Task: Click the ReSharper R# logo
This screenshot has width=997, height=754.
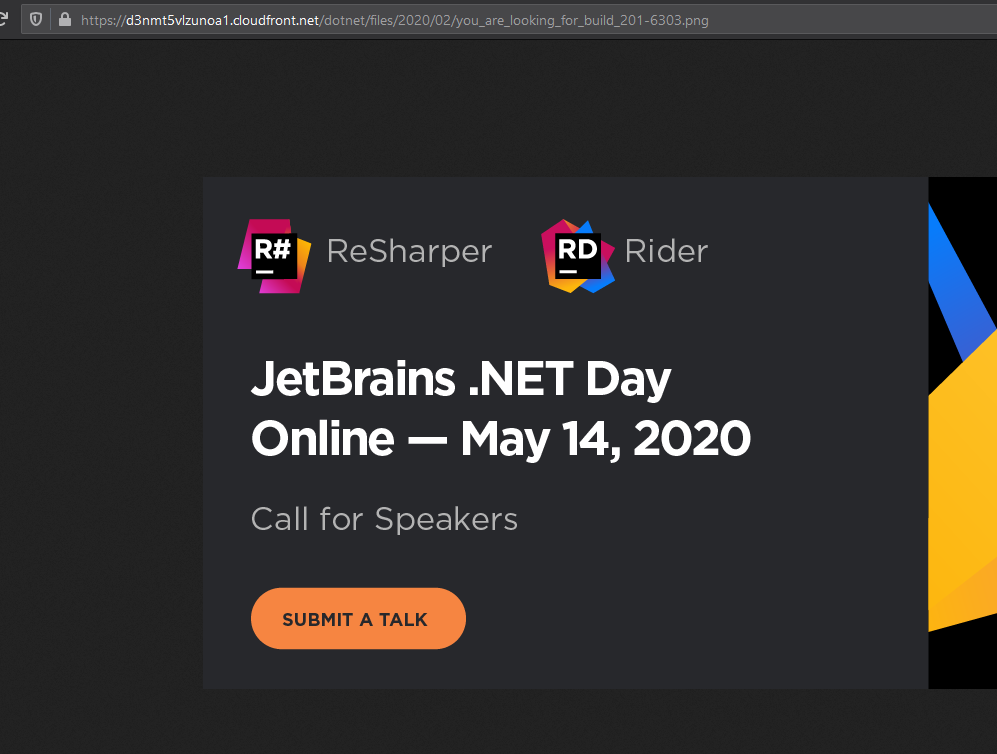Action: point(274,256)
